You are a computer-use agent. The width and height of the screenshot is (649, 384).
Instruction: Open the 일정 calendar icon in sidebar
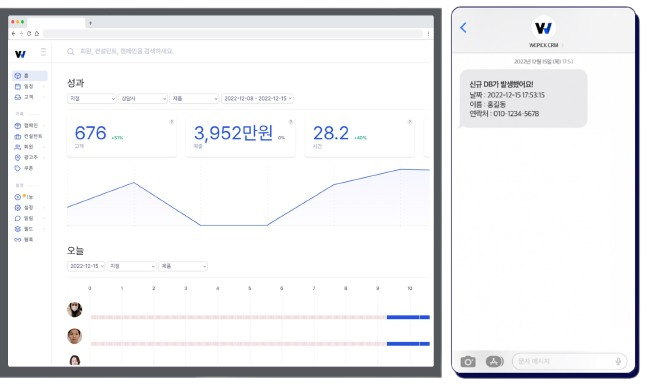click(x=17, y=86)
